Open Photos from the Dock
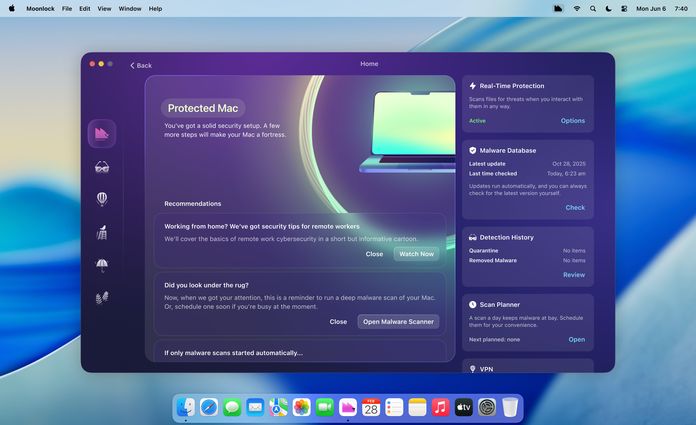Image resolution: width=696 pixels, height=425 pixels. [301, 407]
